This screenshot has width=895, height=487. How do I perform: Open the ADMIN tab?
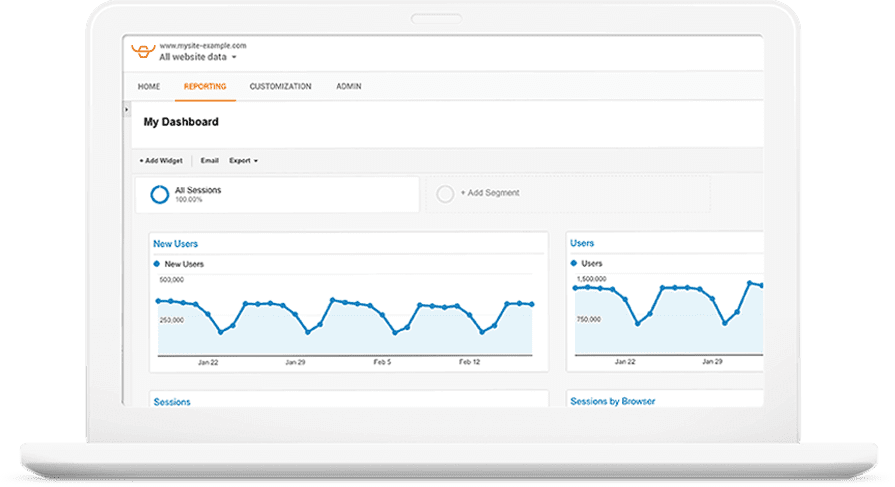point(349,87)
